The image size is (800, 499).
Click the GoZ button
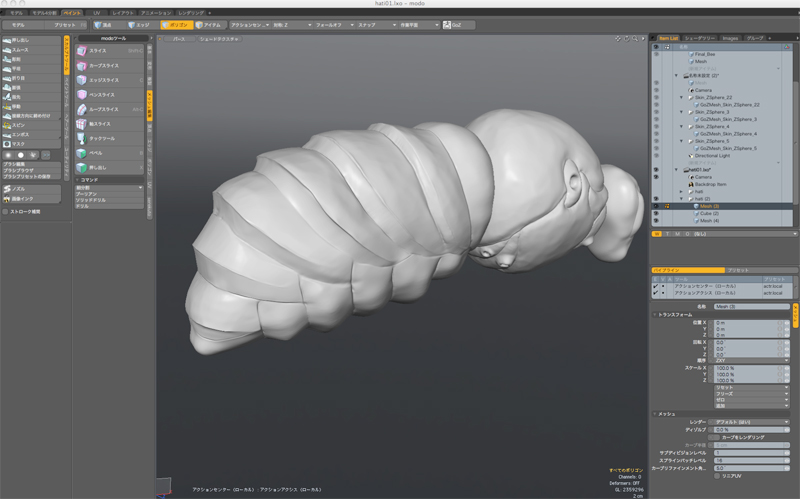[x=458, y=25]
